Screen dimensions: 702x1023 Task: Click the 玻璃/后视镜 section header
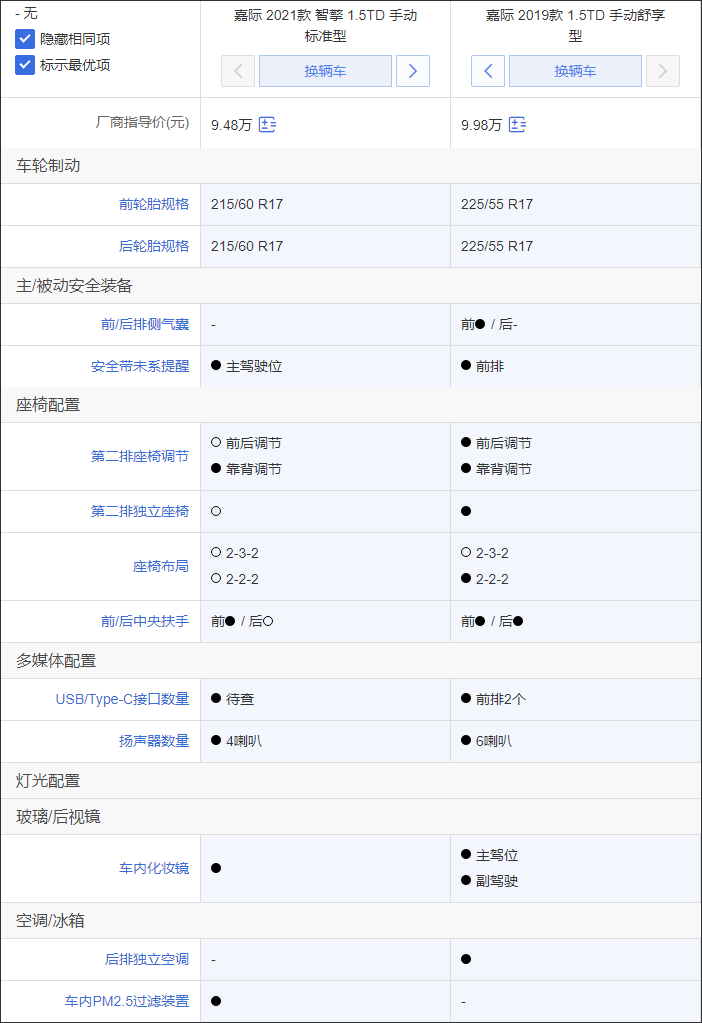pos(58,817)
